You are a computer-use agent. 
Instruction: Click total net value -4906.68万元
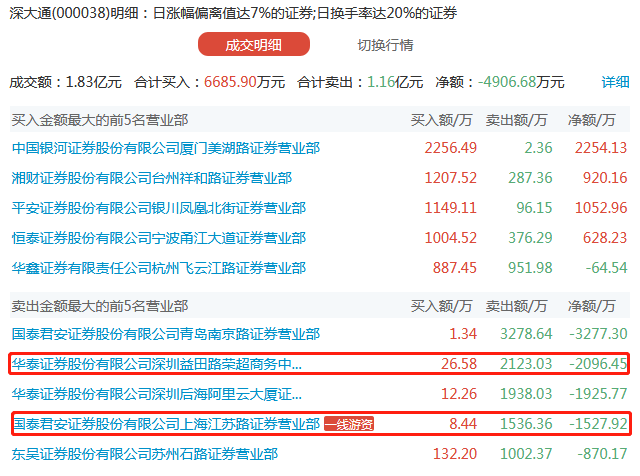(x=521, y=82)
